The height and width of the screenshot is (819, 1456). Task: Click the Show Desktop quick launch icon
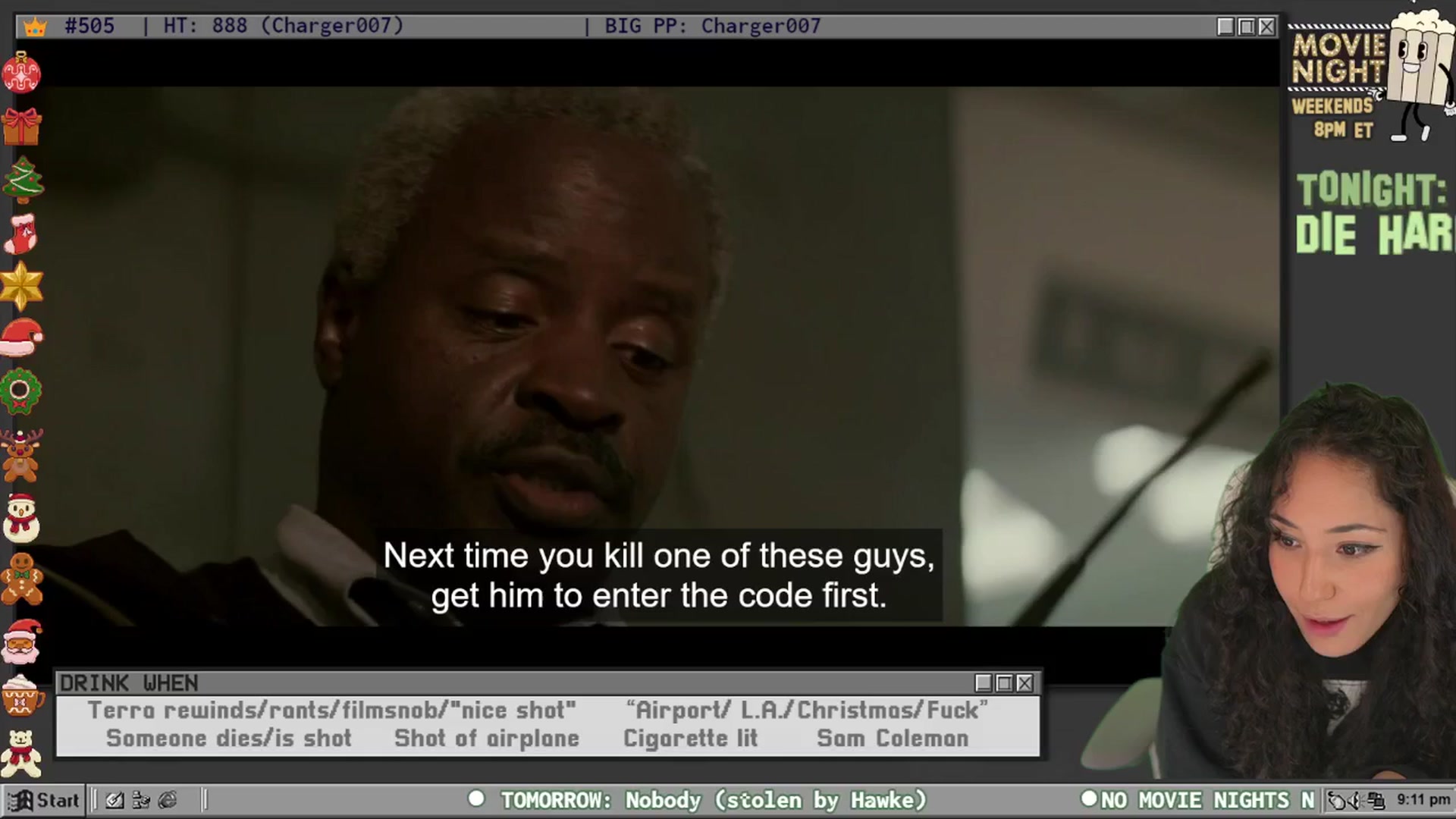[x=115, y=800]
